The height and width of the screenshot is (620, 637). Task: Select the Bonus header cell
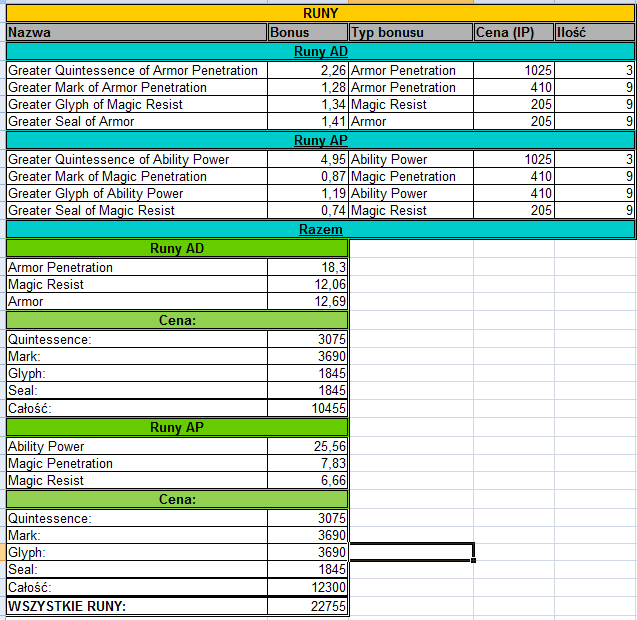(308, 32)
